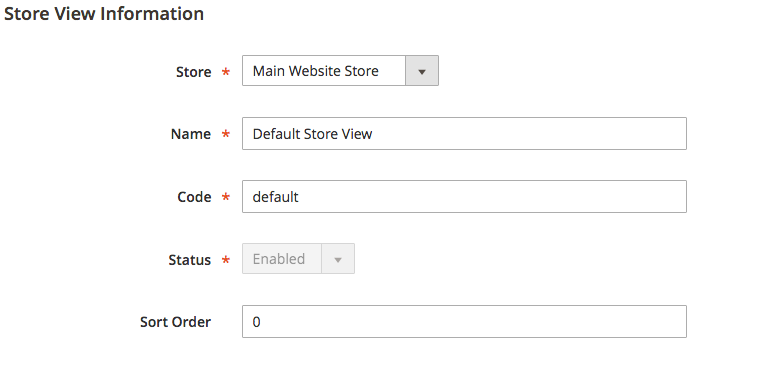The image size is (778, 384).
Task: Click the Status dropdown arrow
Action: point(338,259)
